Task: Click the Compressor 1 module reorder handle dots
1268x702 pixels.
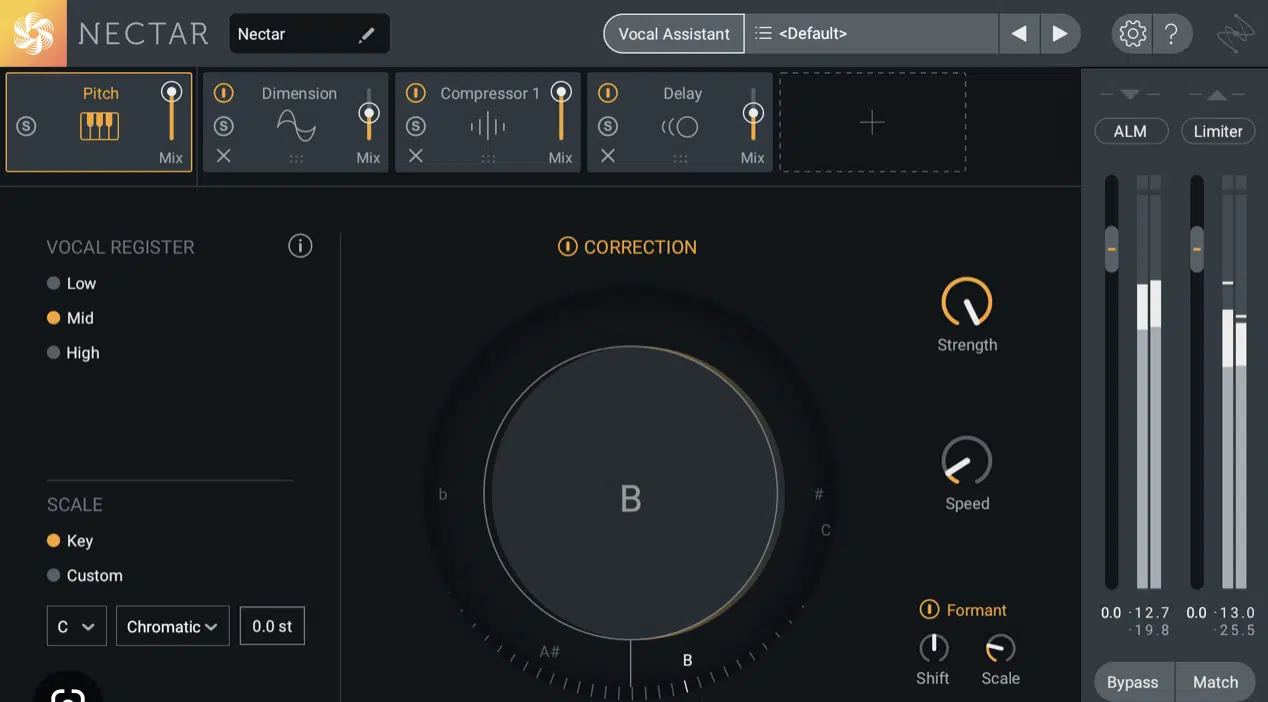Action: 488,159
